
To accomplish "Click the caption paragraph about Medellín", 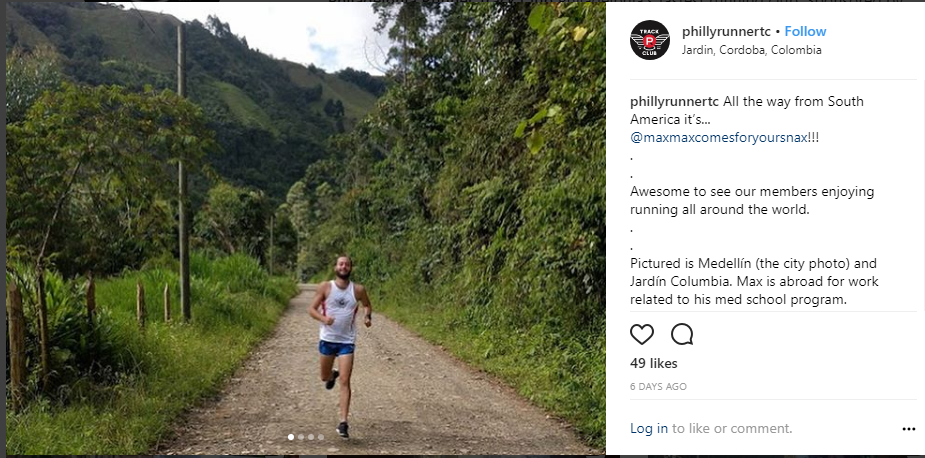I will click(754, 282).
